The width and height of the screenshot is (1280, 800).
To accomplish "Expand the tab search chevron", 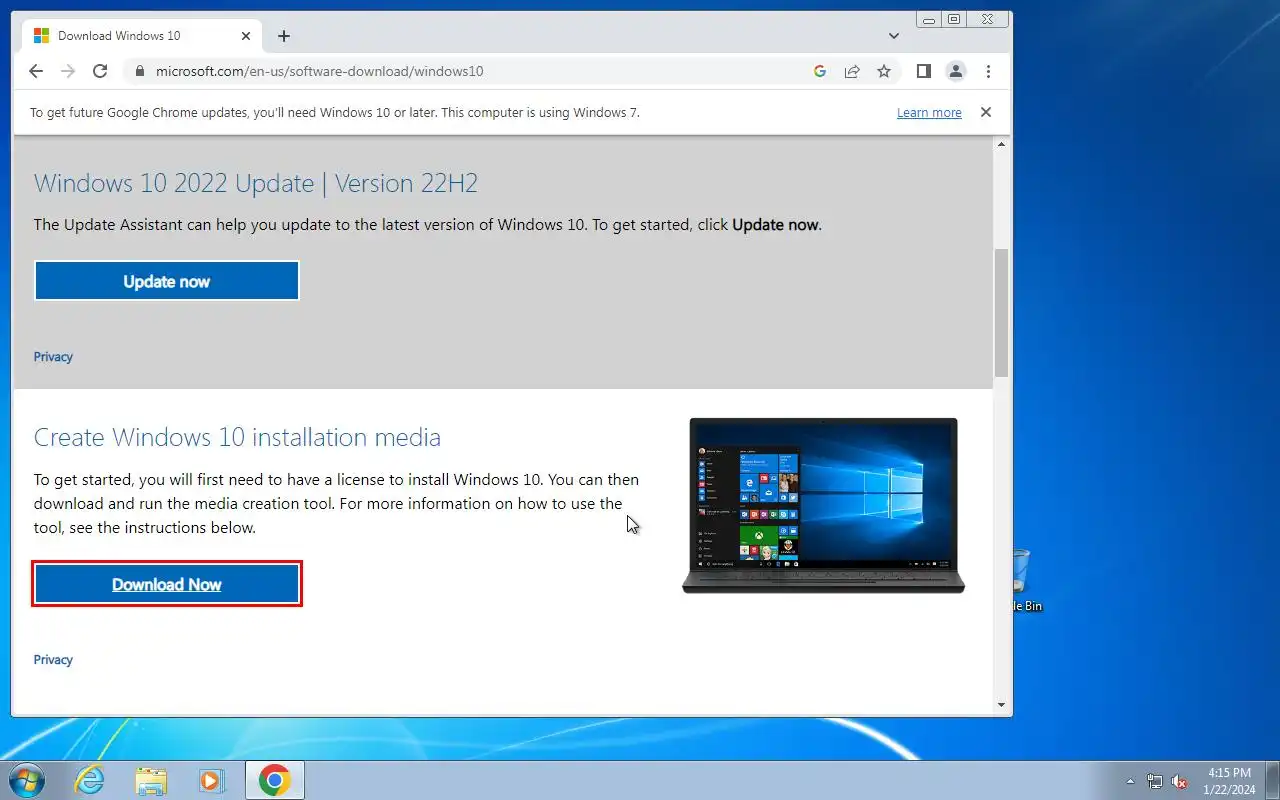I will (x=894, y=35).
